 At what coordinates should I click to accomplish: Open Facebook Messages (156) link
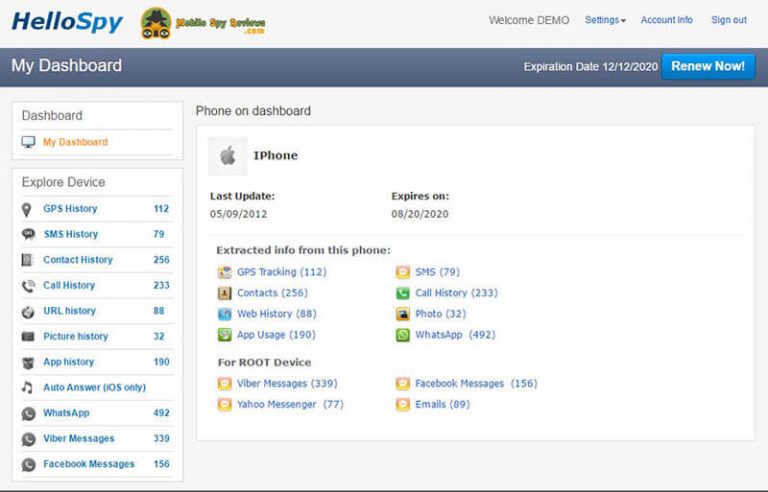(x=476, y=383)
